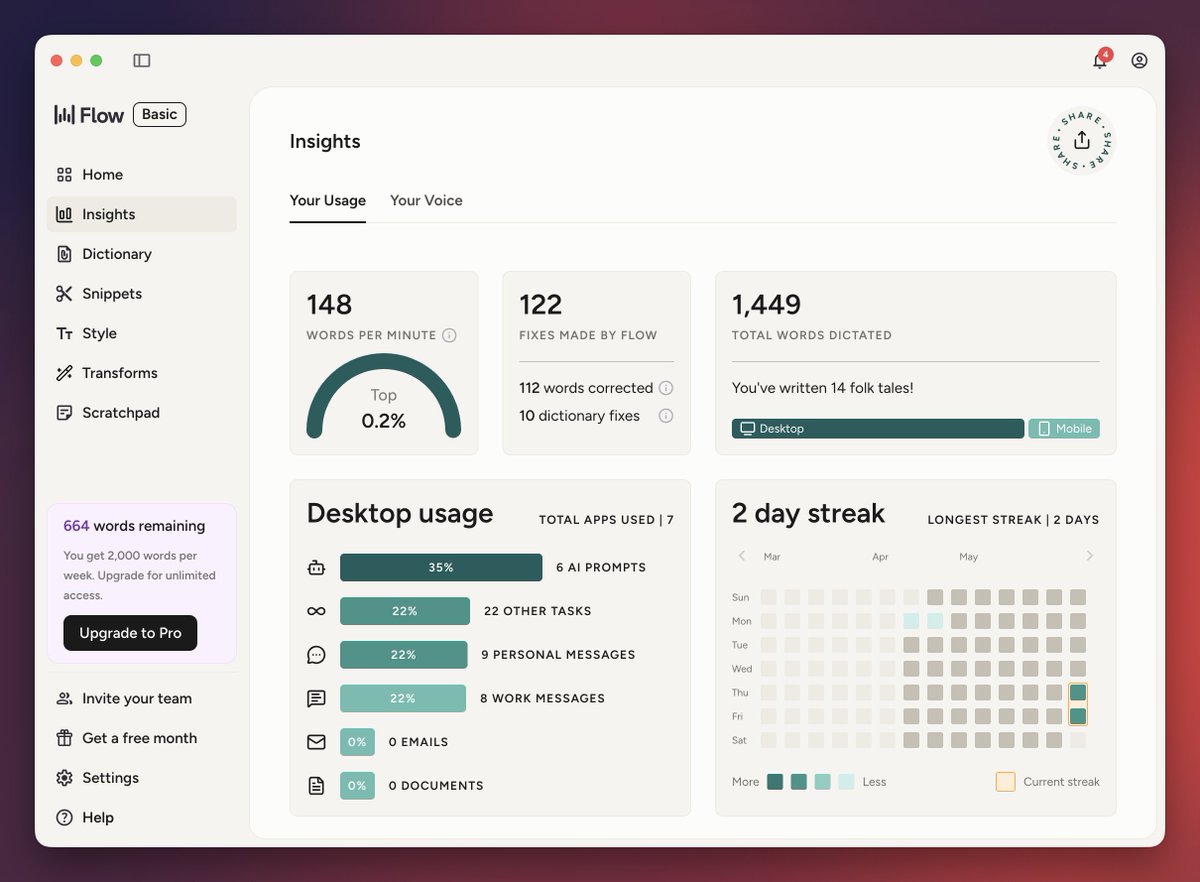This screenshot has width=1200, height=882.
Task: Open Transforms in sidebar
Action: coord(141,373)
